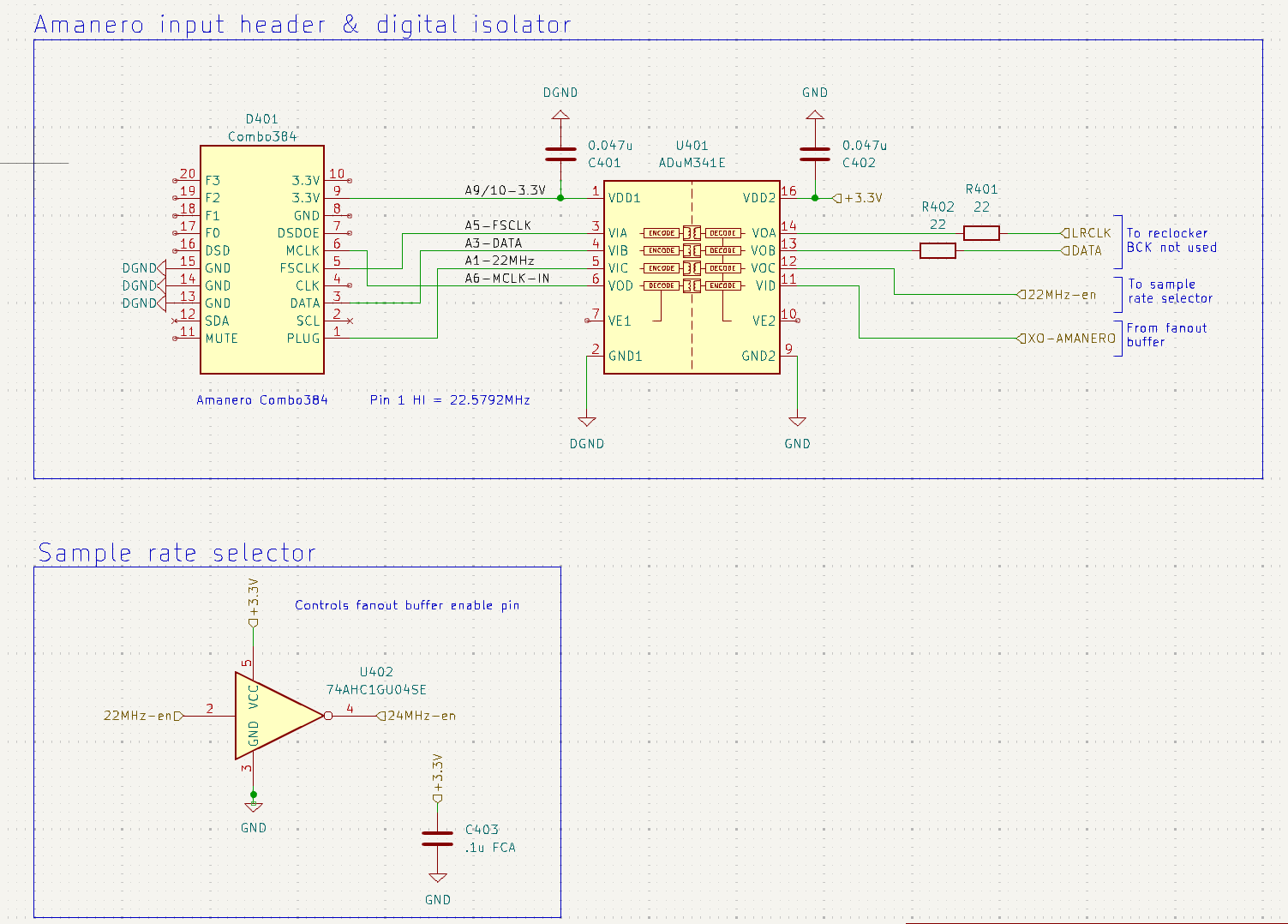Select the U401 ADuM341E isolator symbol
The height and width of the screenshot is (924, 1288).
[x=692, y=277]
